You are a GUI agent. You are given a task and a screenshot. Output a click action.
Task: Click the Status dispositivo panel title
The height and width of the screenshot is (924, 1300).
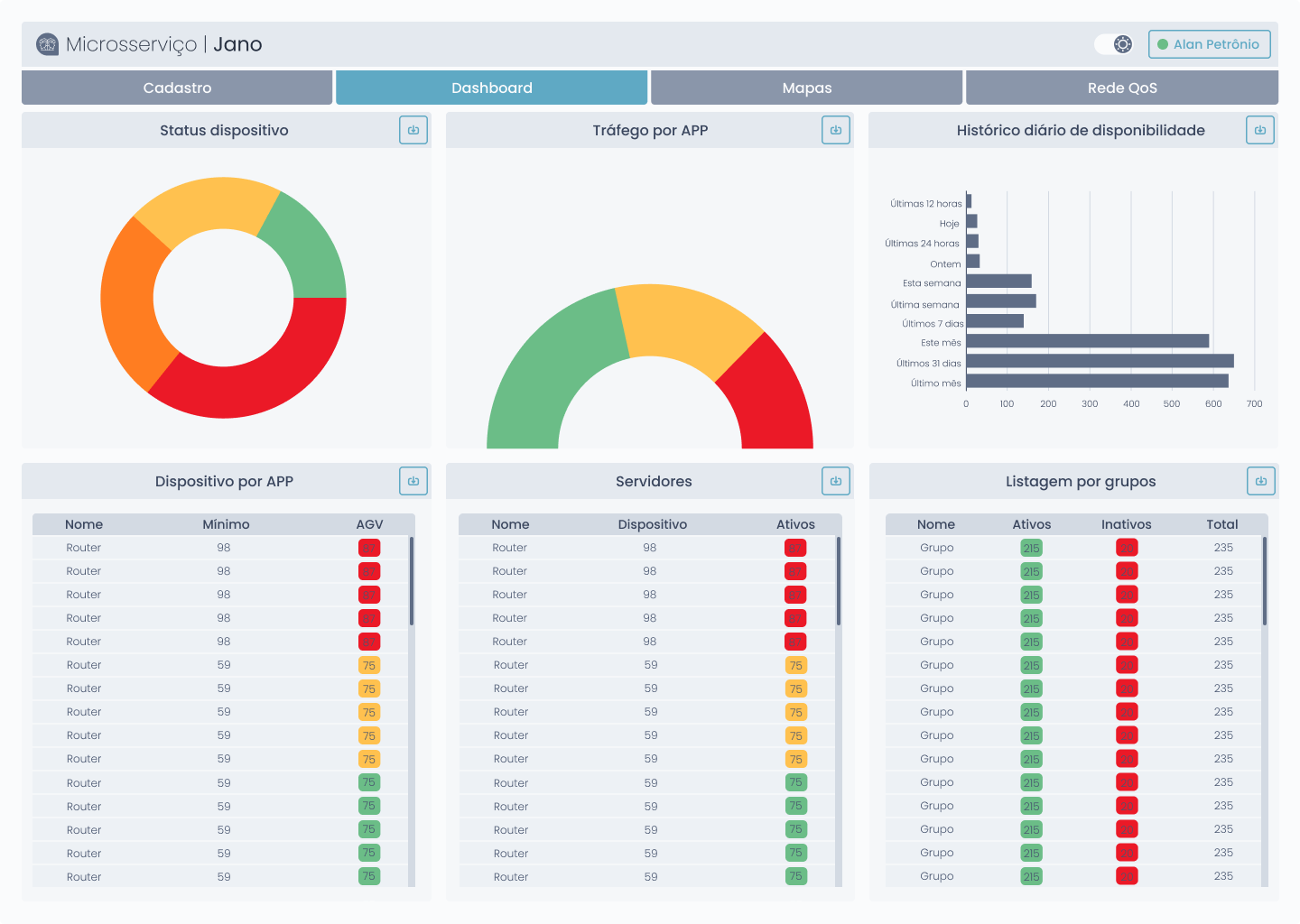224,130
